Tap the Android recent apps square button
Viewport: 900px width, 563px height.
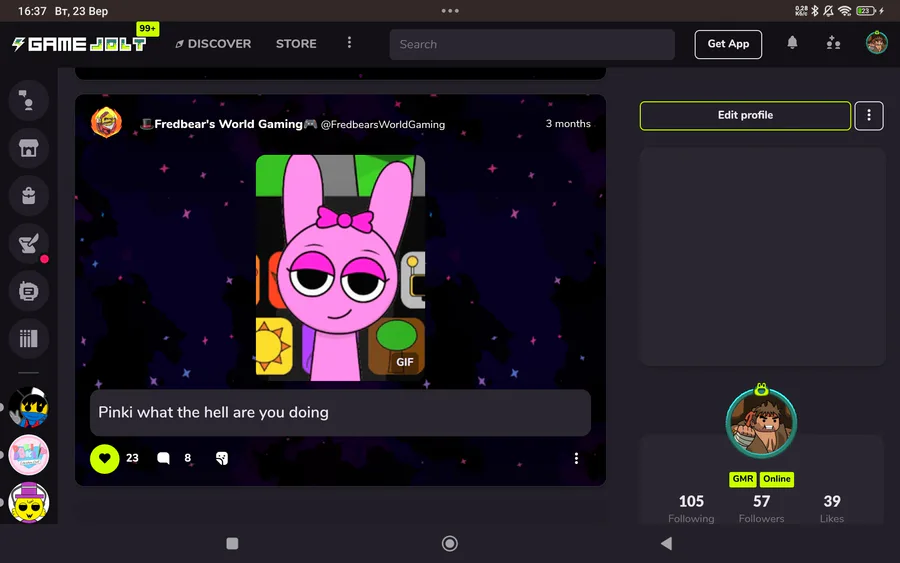click(232, 543)
